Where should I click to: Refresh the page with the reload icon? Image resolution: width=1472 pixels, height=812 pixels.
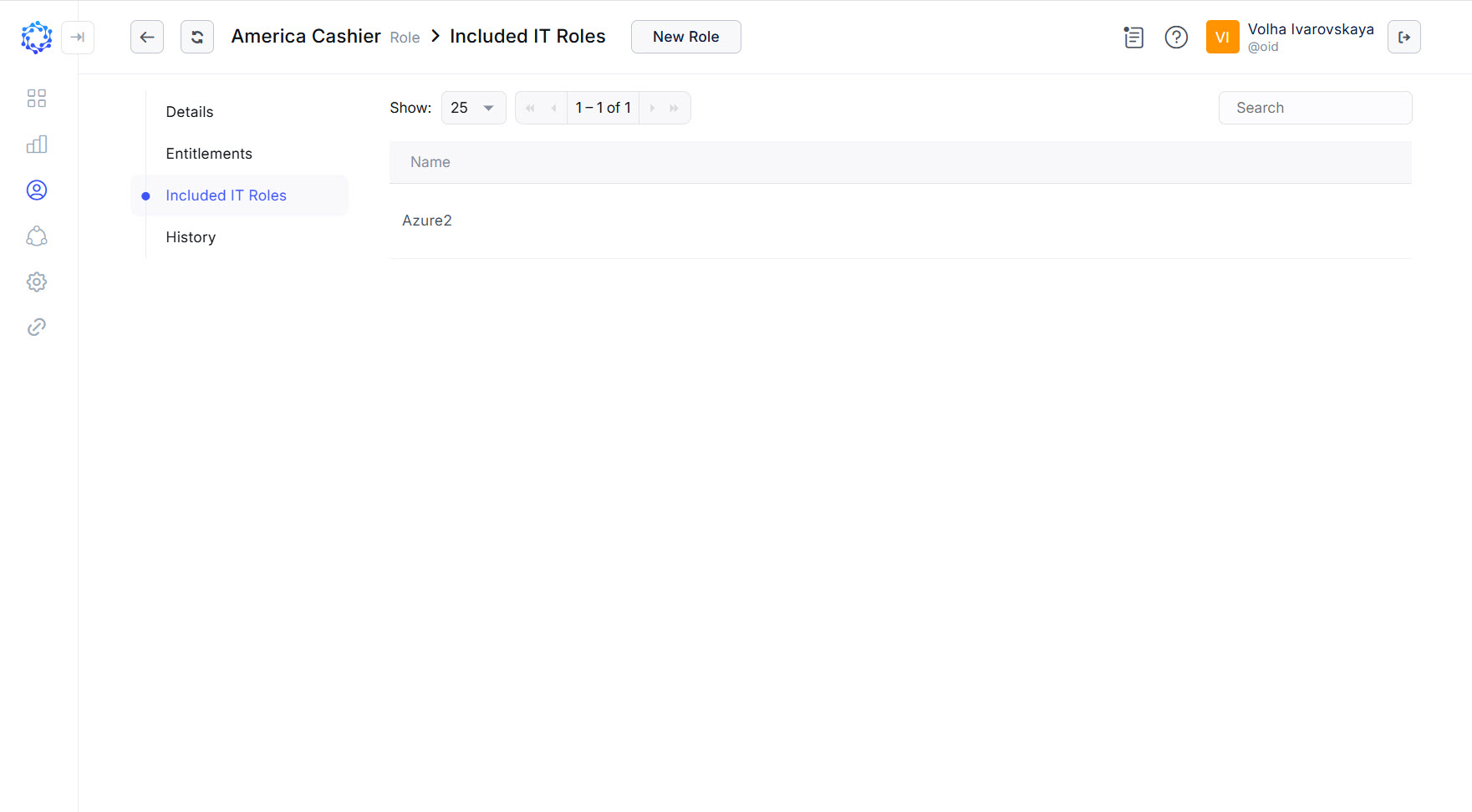(197, 37)
